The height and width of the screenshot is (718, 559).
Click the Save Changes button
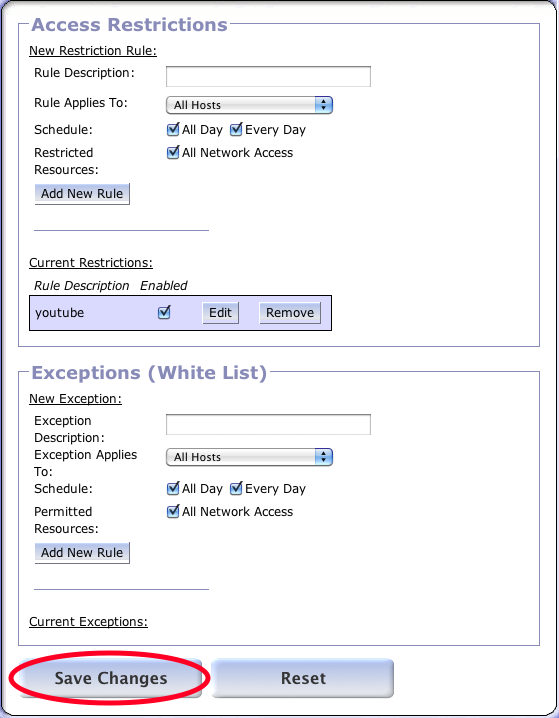tap(110, 678)
